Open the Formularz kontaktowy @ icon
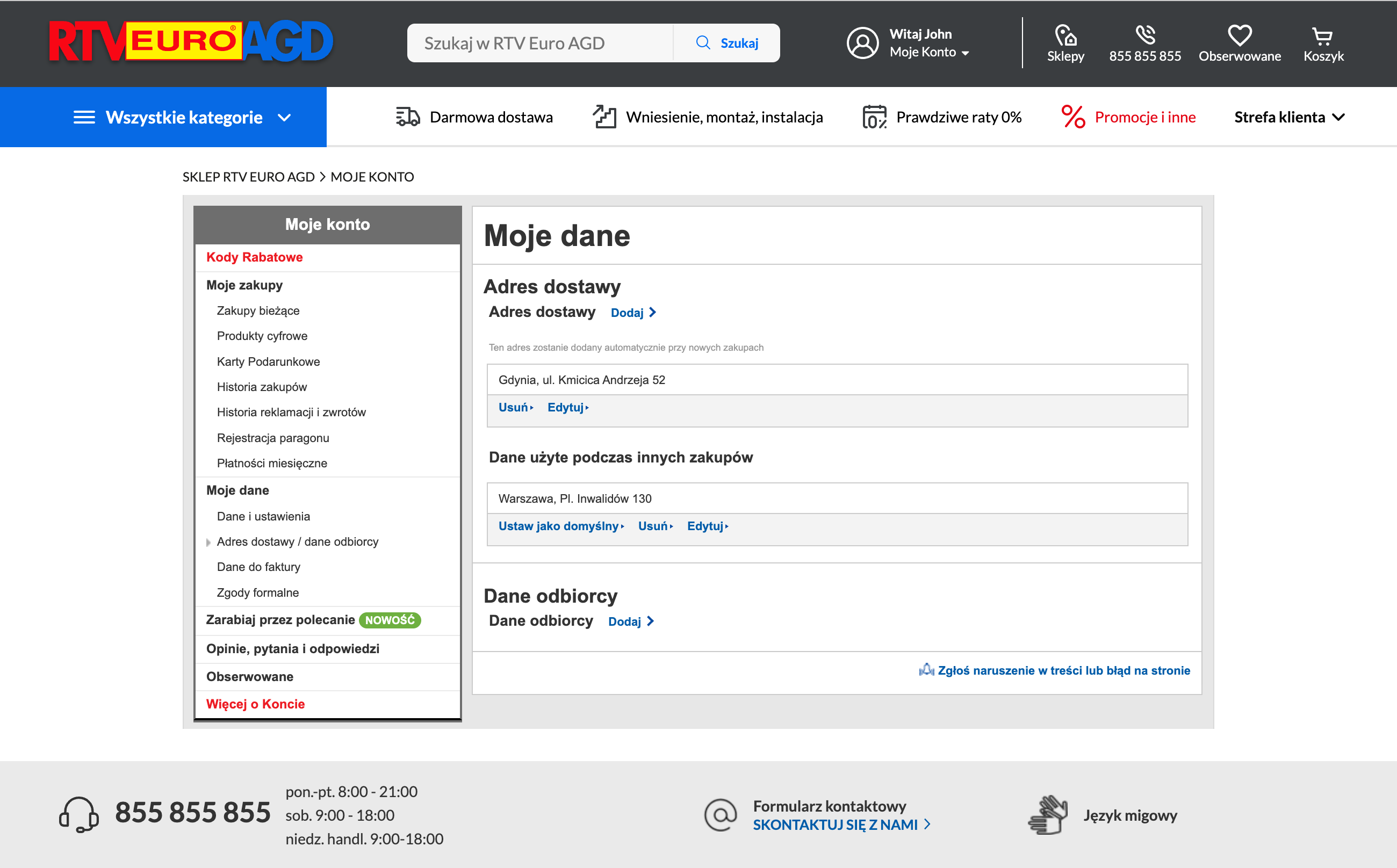Image resolution: width=1397 pixels, height=868 pixels. tap(721, 815)
